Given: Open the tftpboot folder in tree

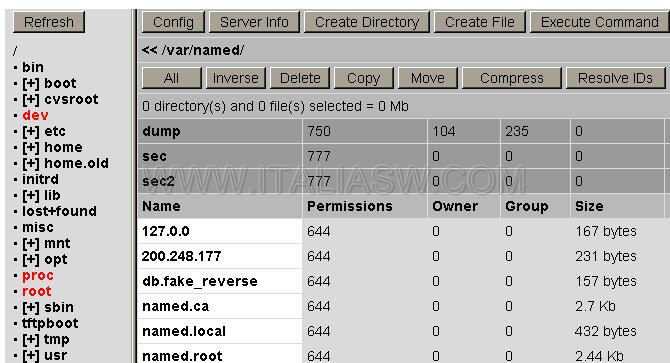Looking at the screenshot, I should click(x=50, y=323).
